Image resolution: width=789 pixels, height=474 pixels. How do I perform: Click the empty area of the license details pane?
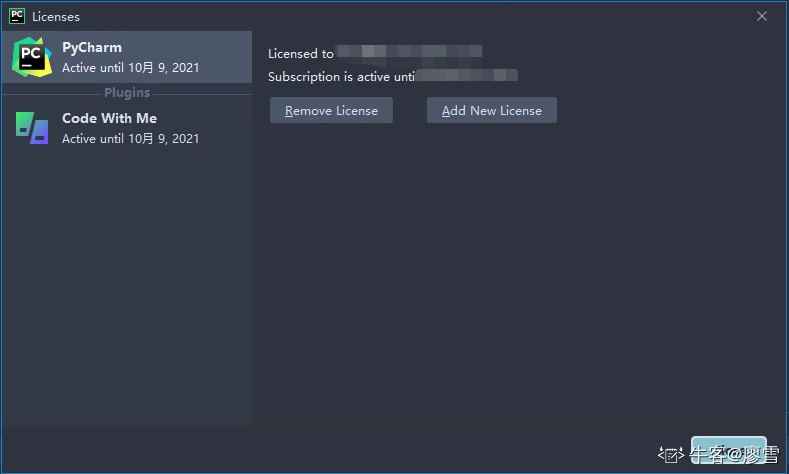[x=520, y=280]
